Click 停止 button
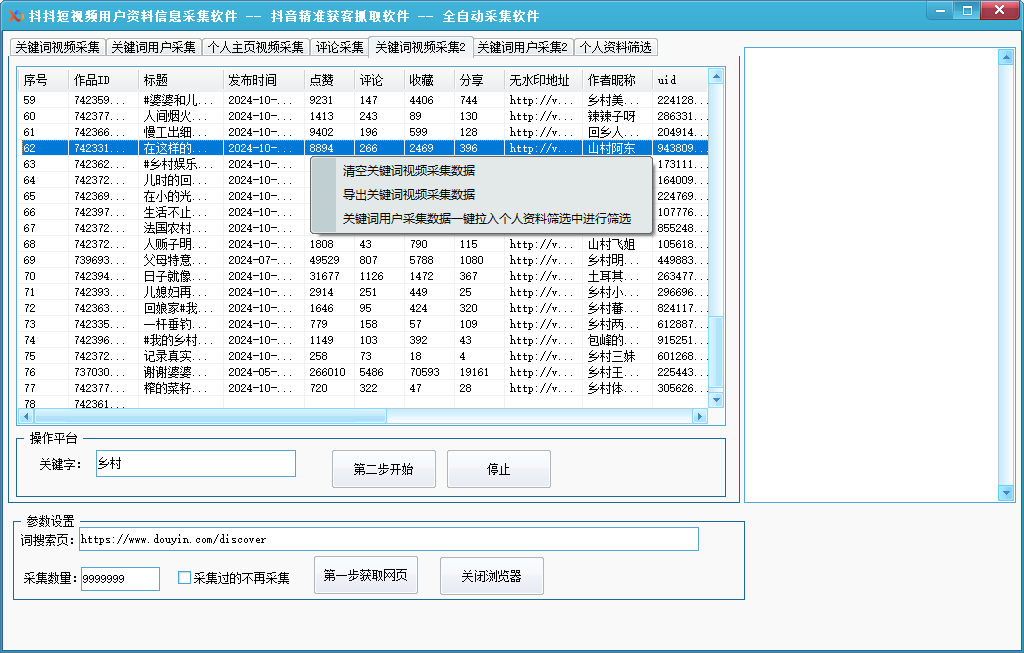Screen dimensions: 1024x653 [498, 469]
